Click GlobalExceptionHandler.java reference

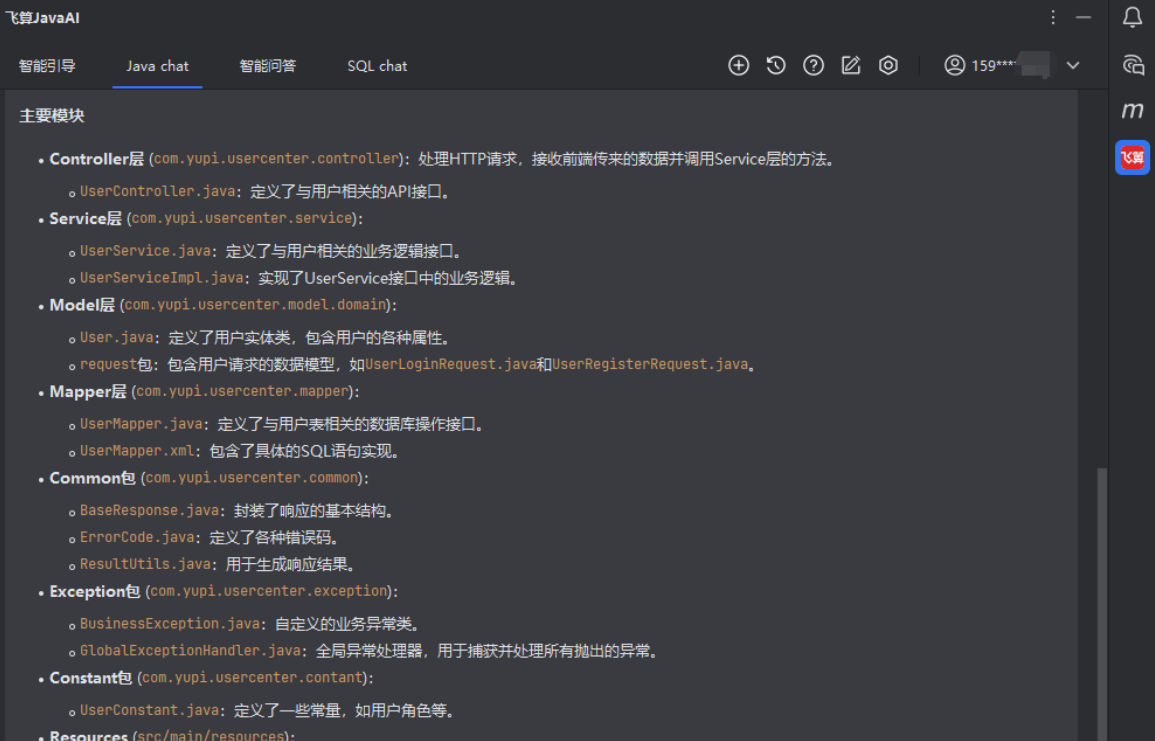point(190,651)
